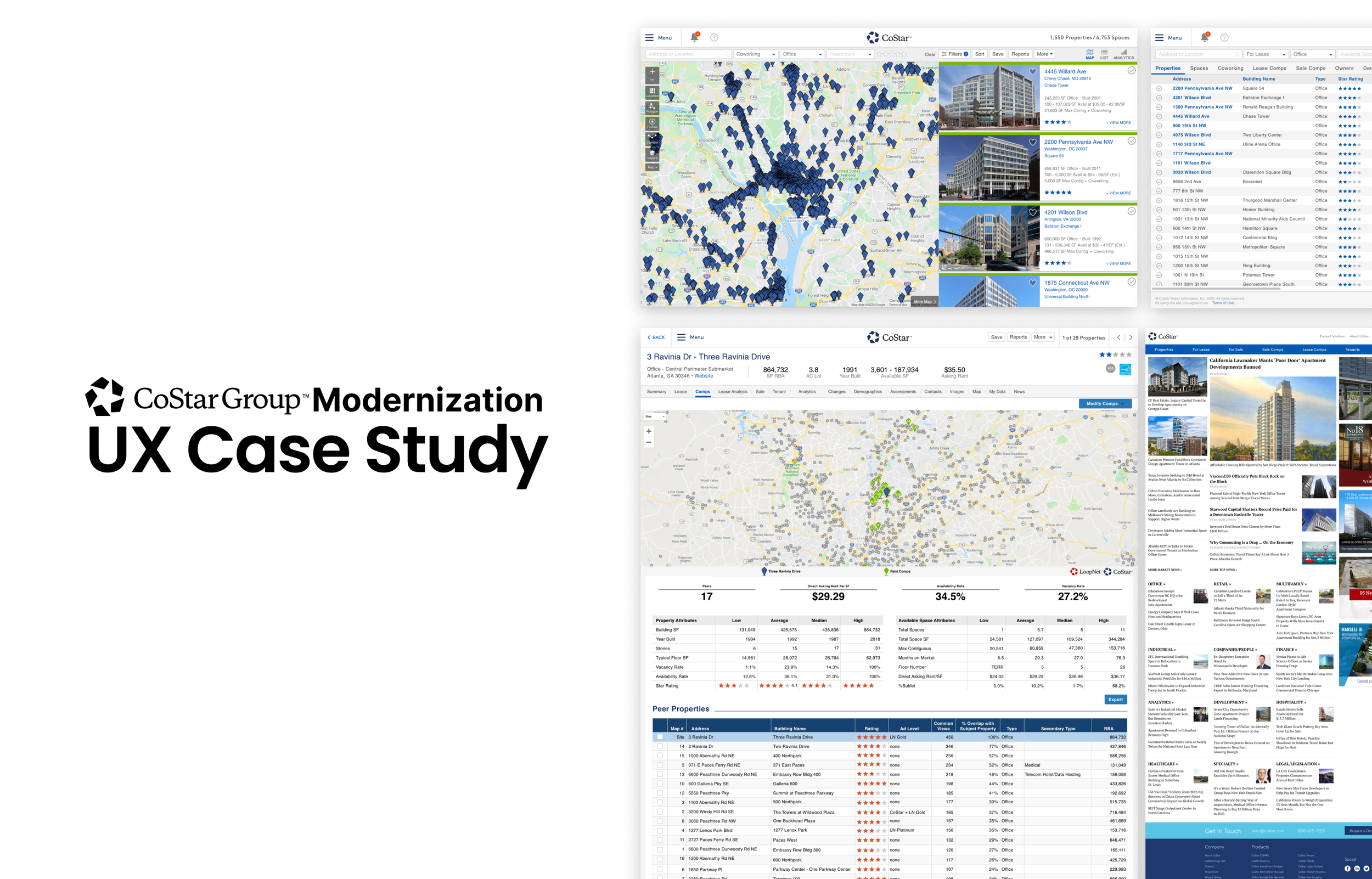
Task: Open the Office type dropdown in map search
Action: (802, 54)
